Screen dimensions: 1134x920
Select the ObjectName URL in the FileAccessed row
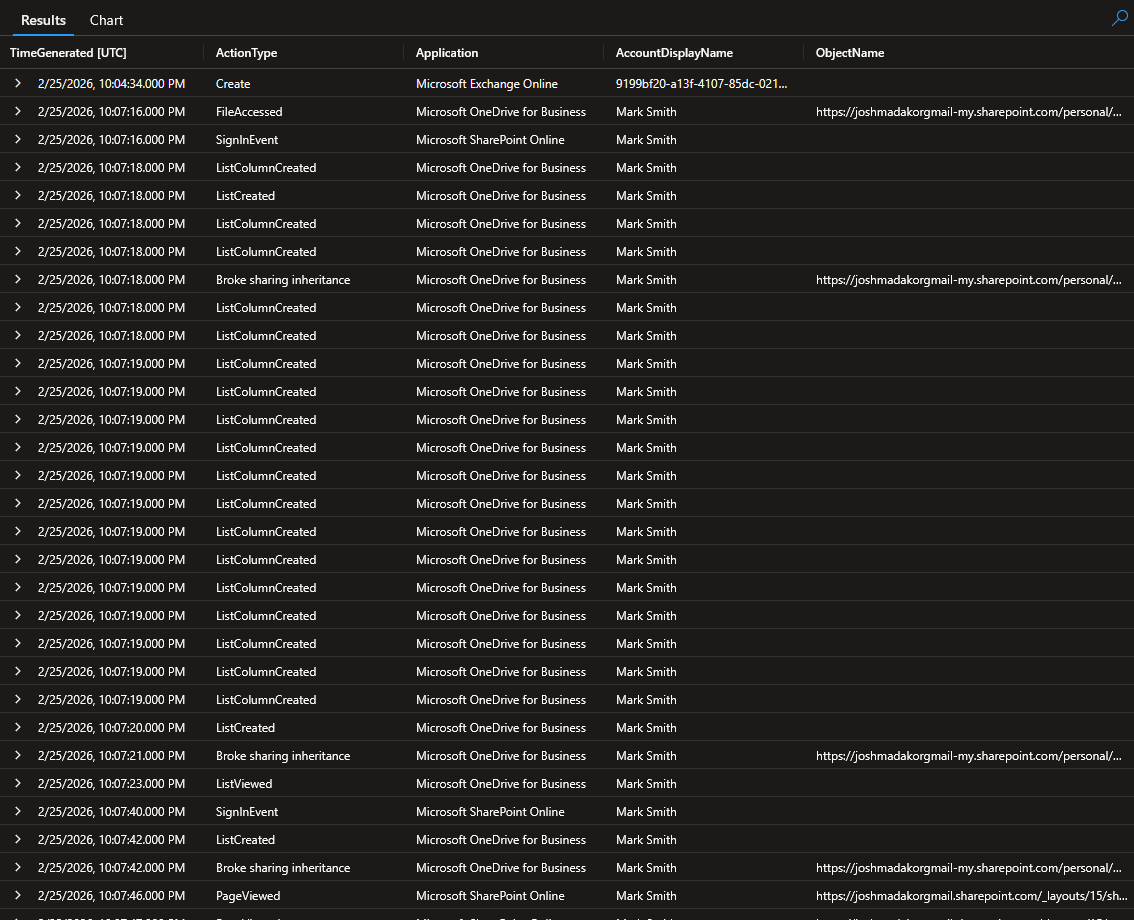tap(968, 111)
